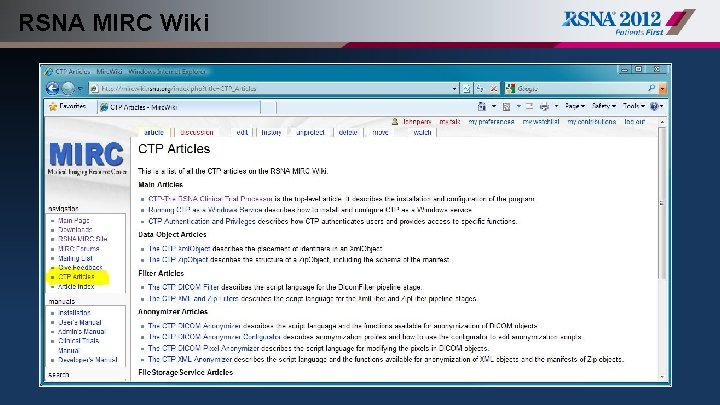The image size is (720, 405).
Task: Switch to the discussion tab
Action: 197,132
